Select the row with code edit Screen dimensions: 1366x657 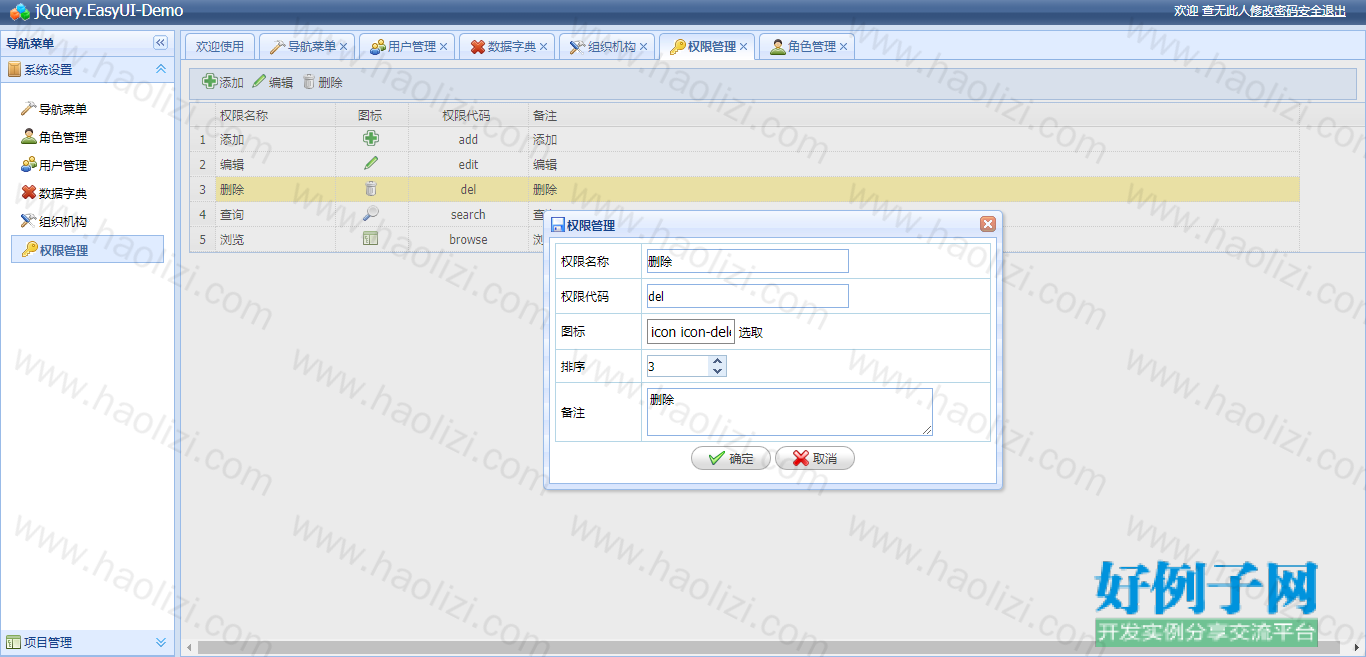click(x=745, y=164)
